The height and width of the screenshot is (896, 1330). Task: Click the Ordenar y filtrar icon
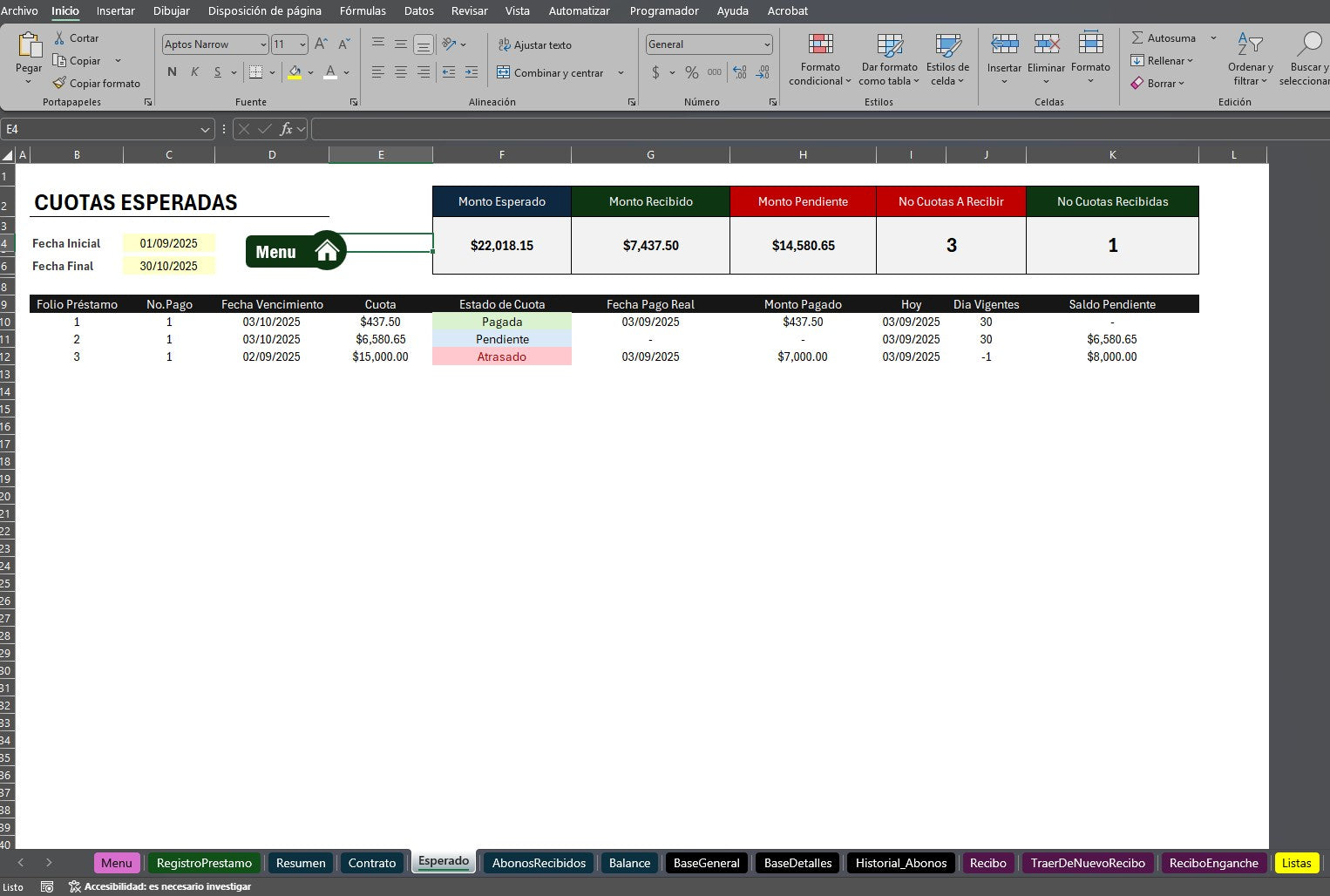point(1250,45)
